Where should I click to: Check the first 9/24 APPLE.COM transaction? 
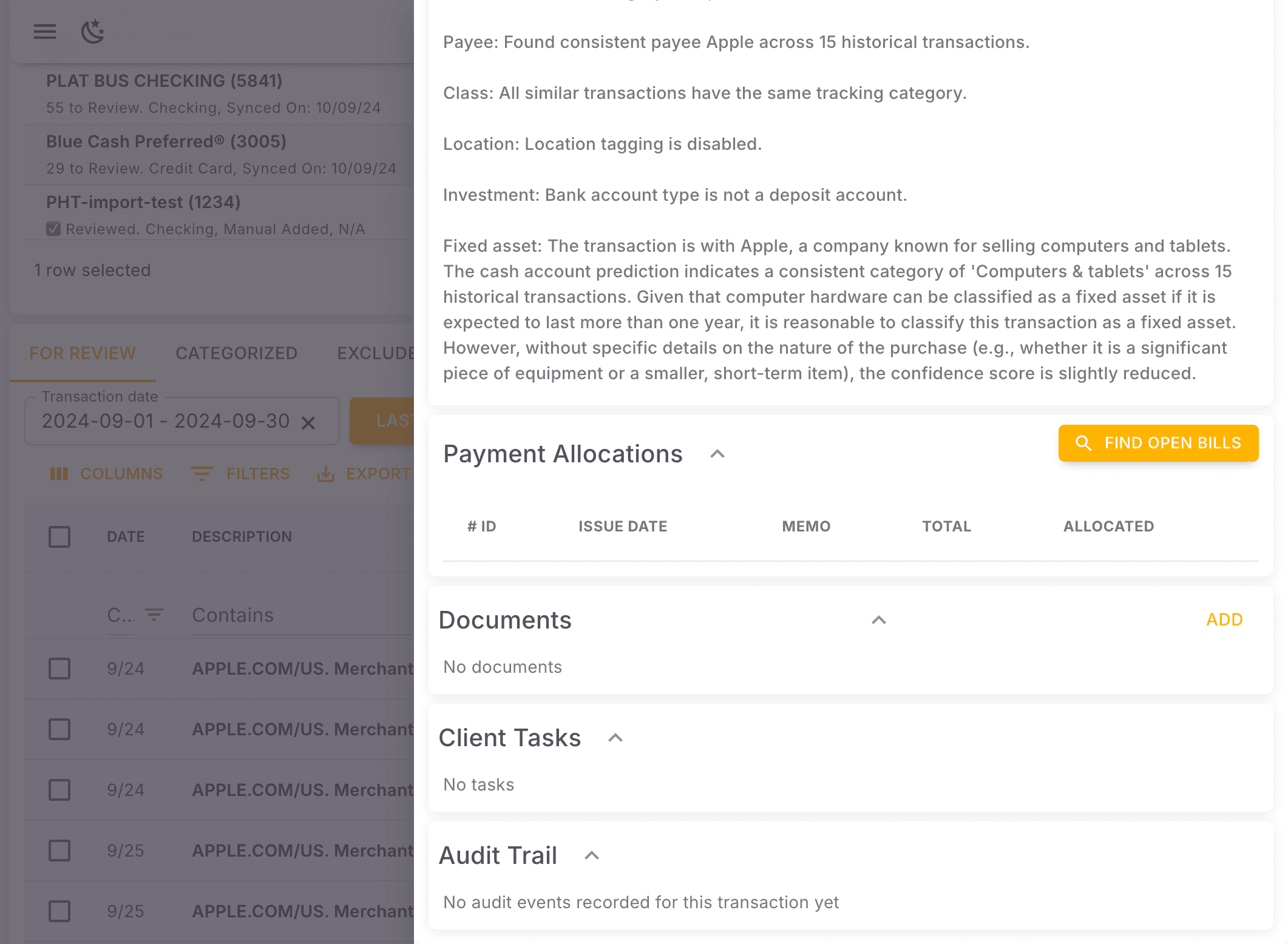pyautogui.click(x=59, y=669)
